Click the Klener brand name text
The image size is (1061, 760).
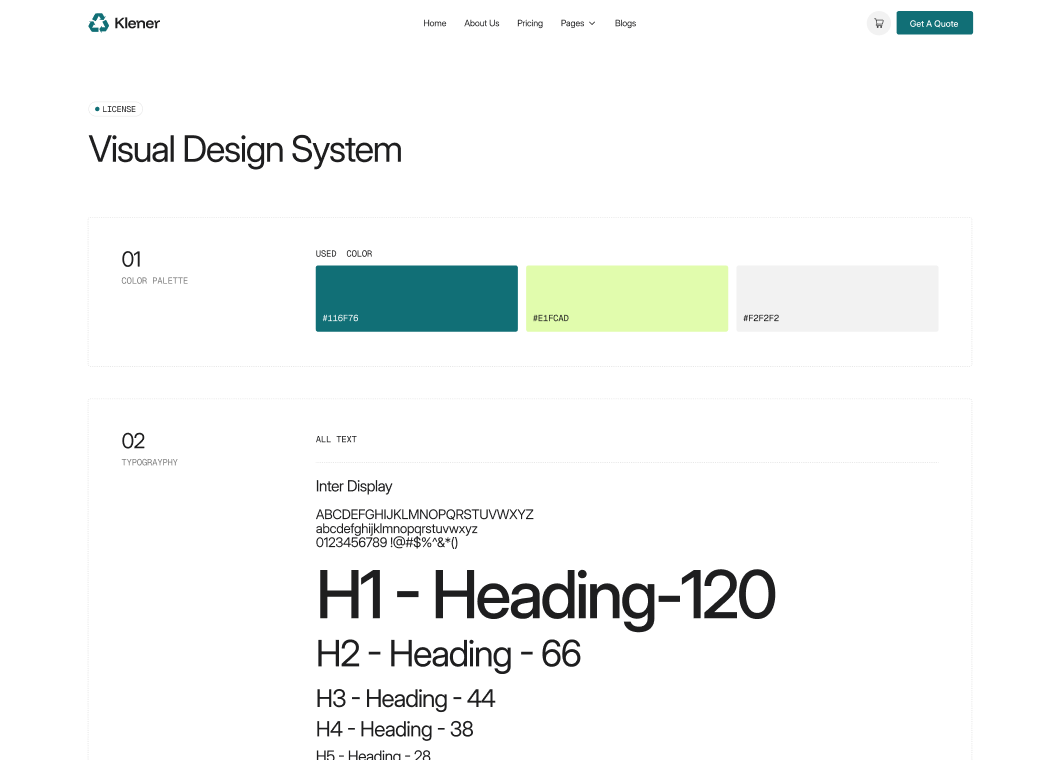click(137, 23)
